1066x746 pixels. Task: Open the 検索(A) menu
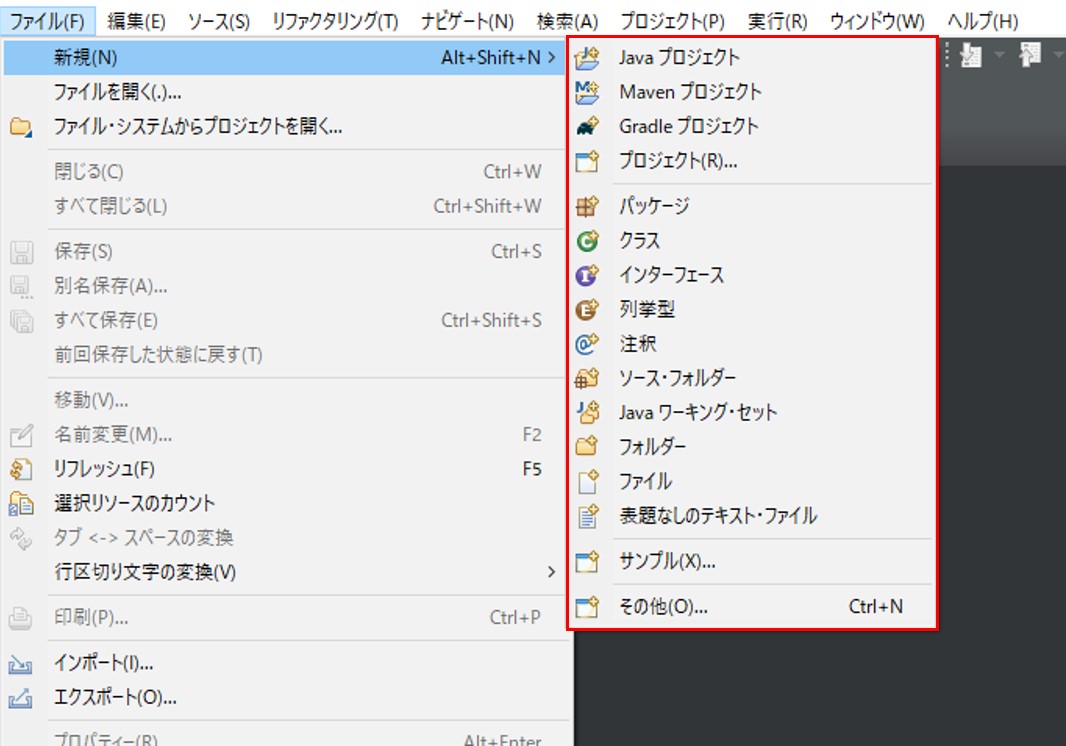point(567,22)
